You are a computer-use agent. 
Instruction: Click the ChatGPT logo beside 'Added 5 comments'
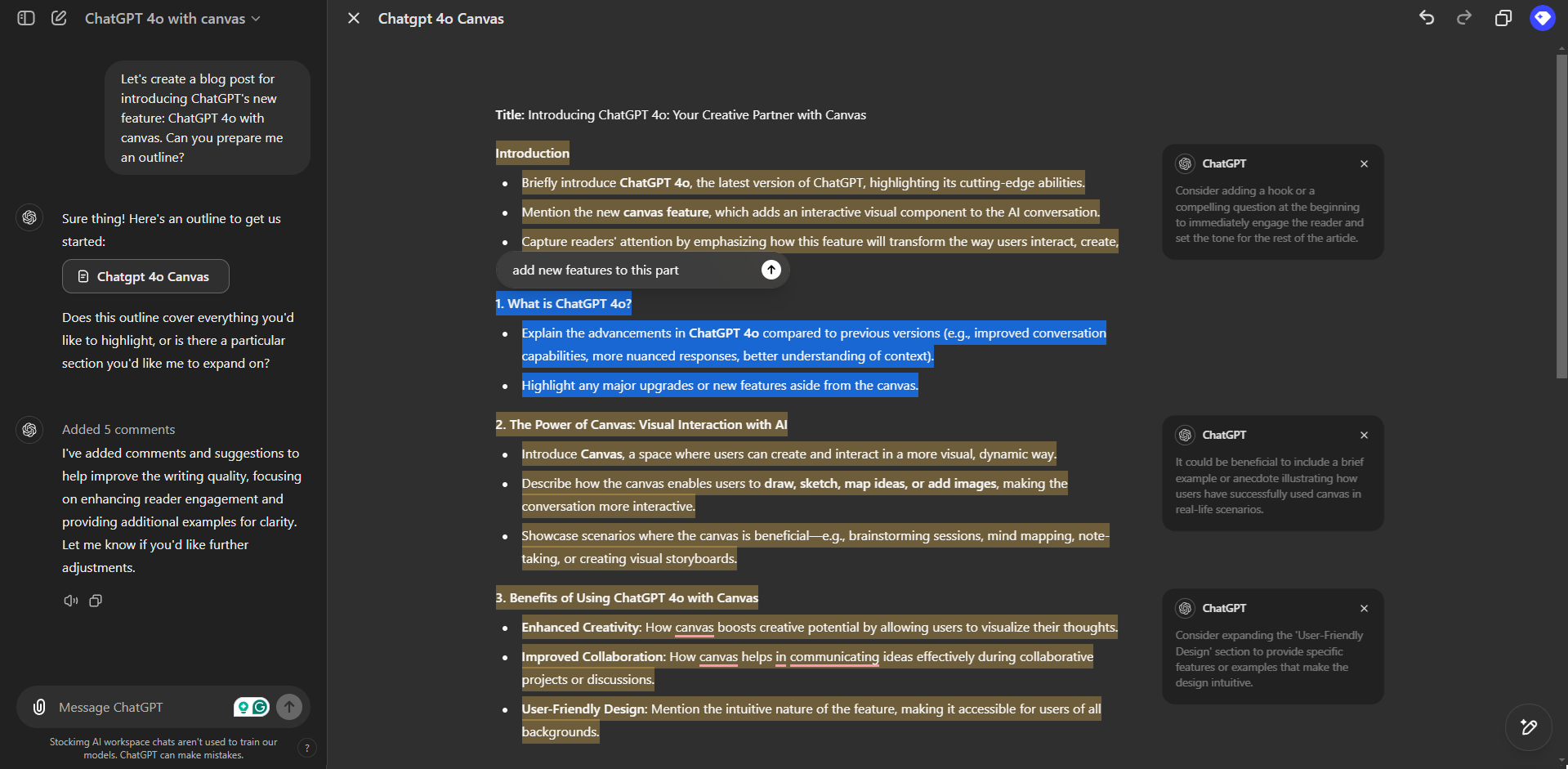click(x=29, y=429)
